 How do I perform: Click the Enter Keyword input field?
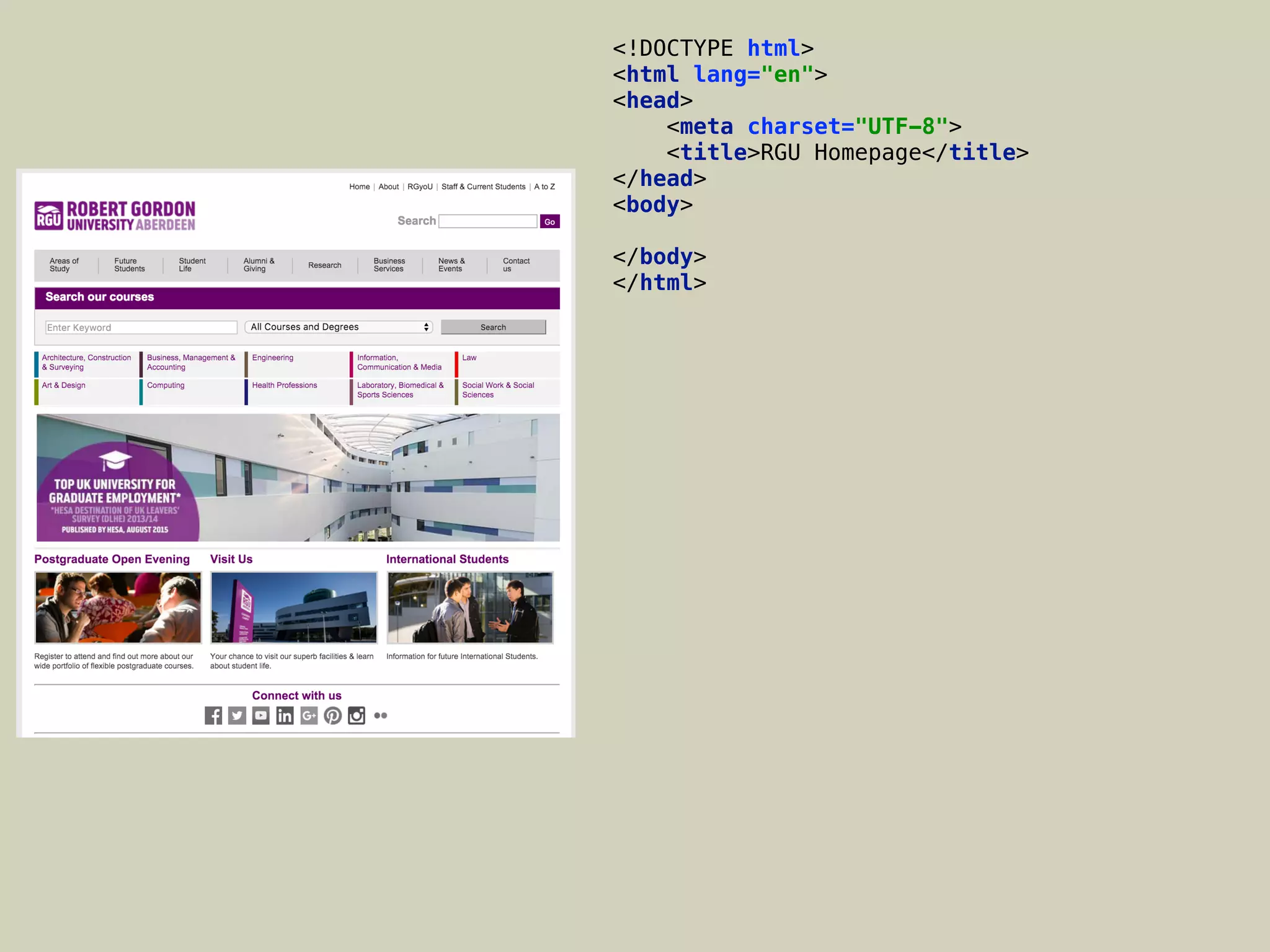tap(141, 327)
